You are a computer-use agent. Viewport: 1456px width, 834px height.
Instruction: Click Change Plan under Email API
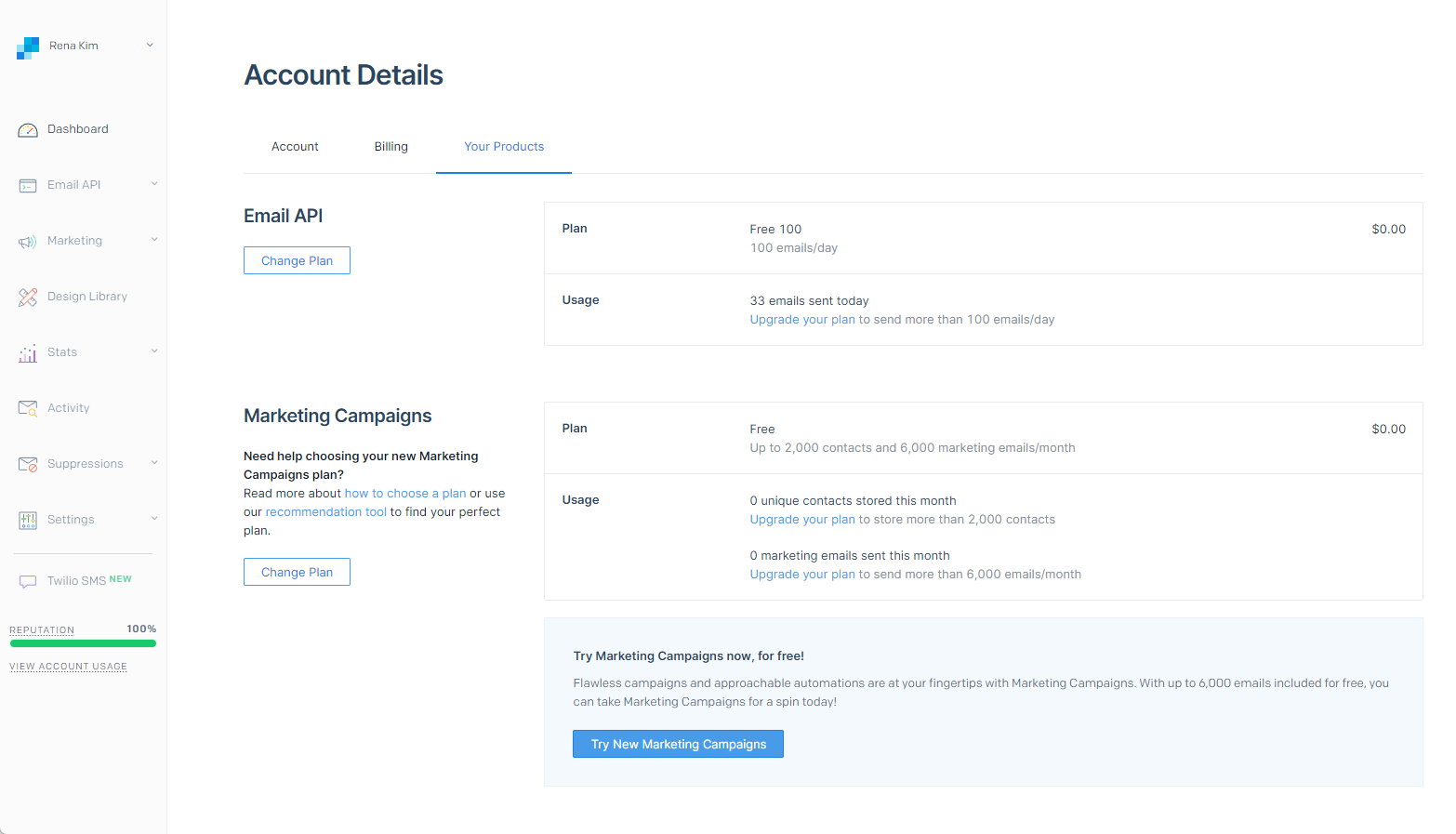[297, 260]
